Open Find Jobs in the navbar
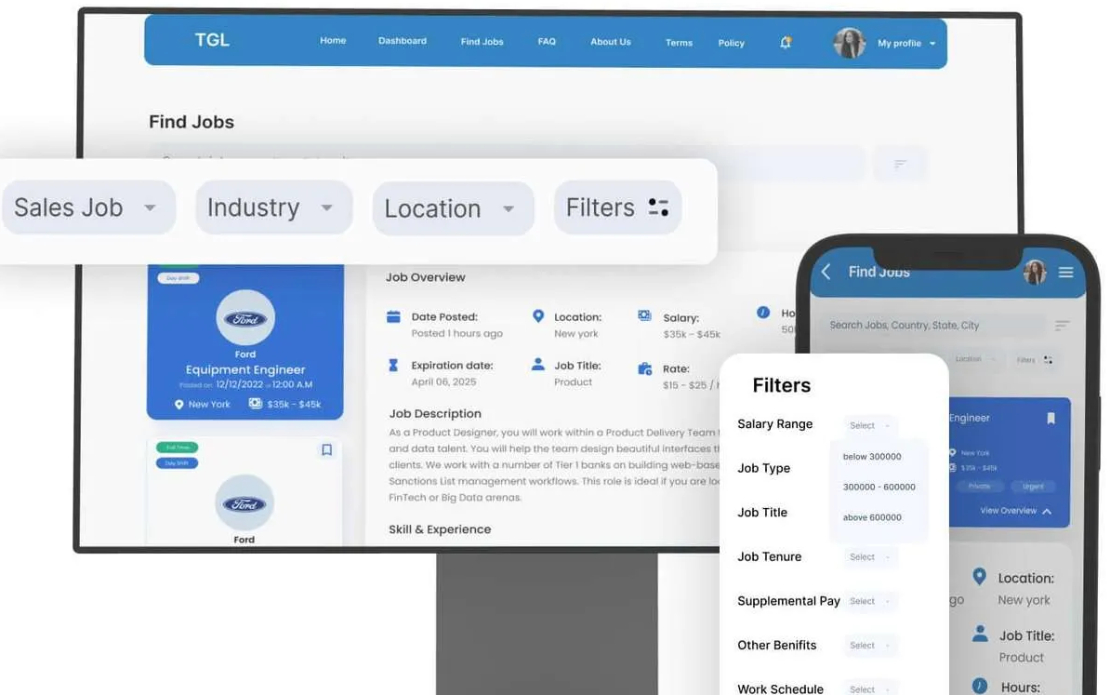The width and height of the screenshot is (1110, 695). click(x=482, y=42)
